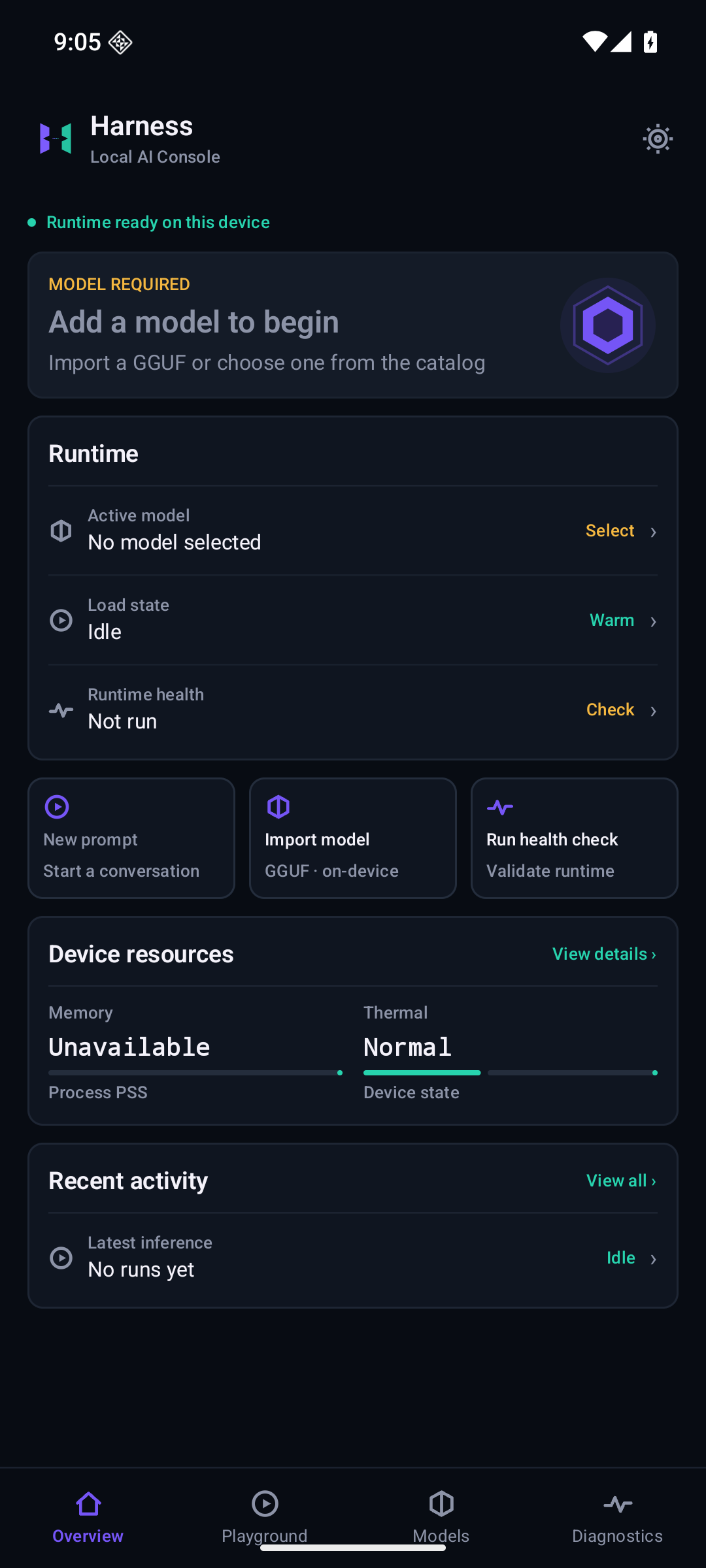Tap the Runtime health pulse icon
The image size is (706, 1568).
(x=61, y=710)
